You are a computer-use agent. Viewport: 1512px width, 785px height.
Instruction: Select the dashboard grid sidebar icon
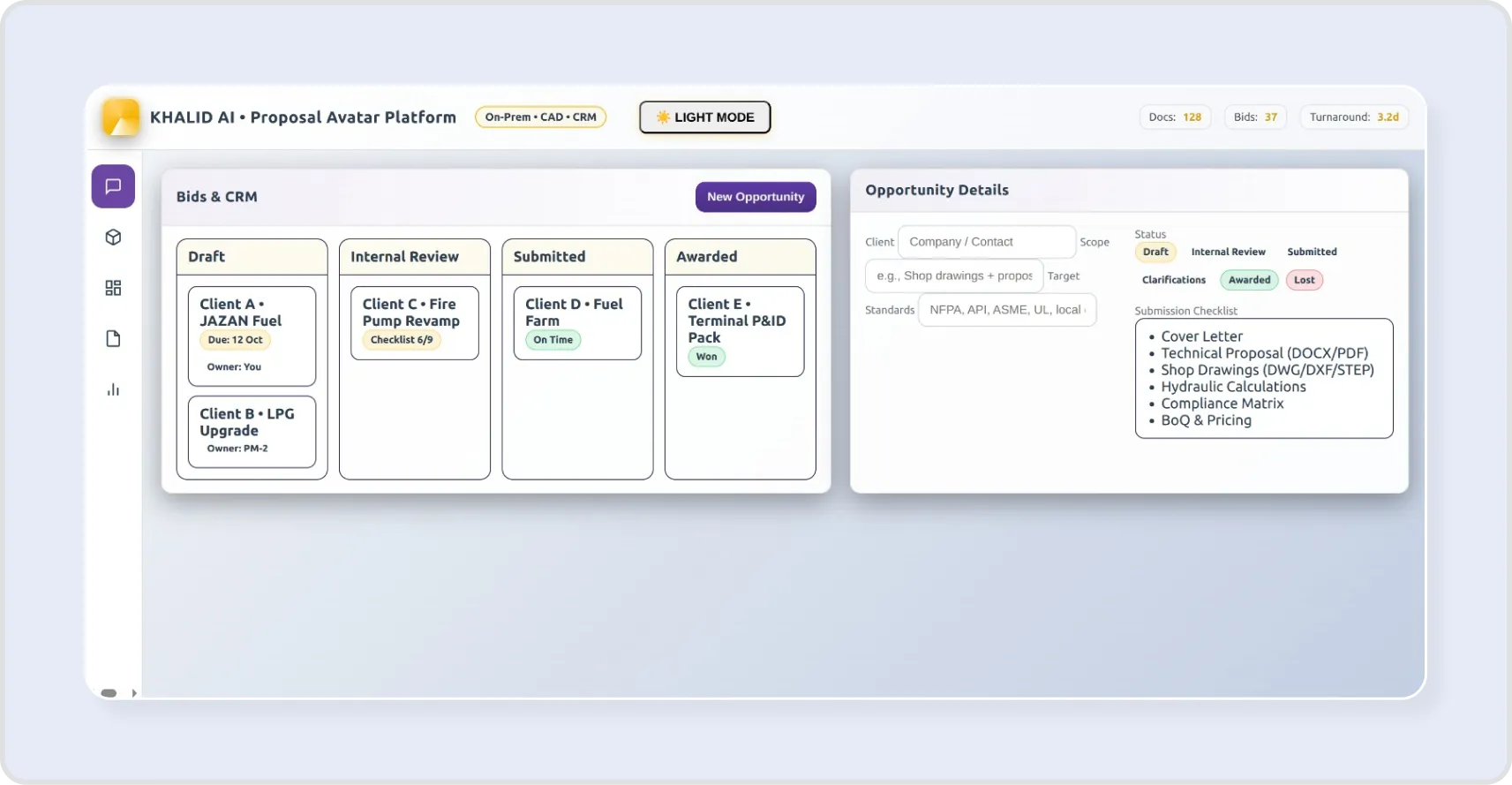pyautogui.click(x=113, y=288)
